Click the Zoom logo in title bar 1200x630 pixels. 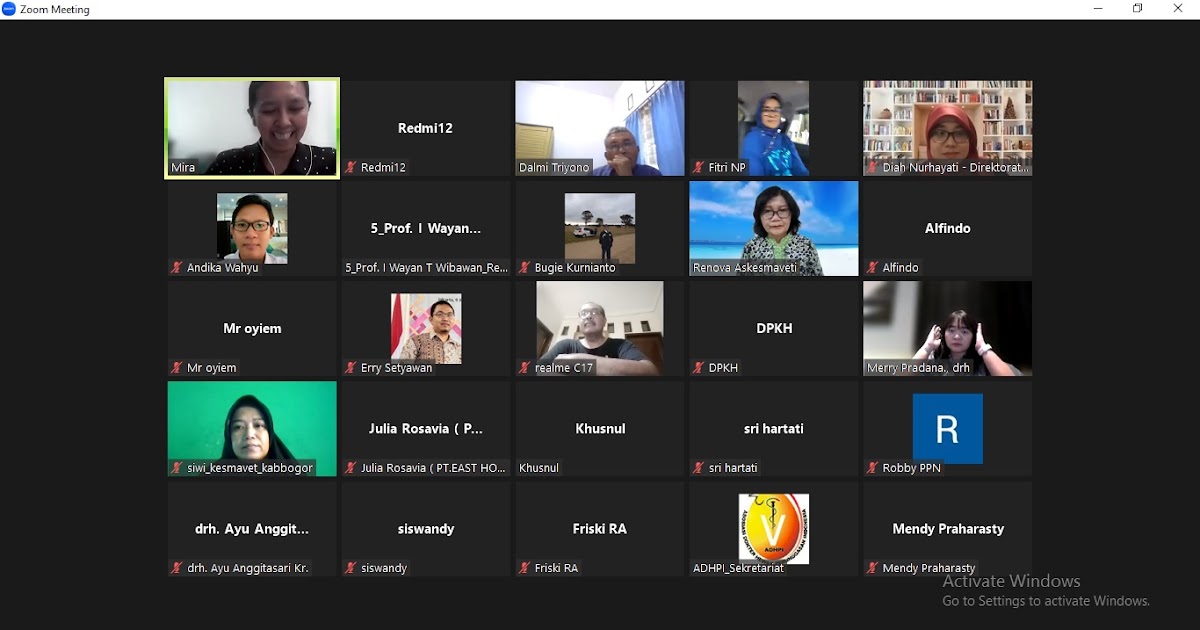point(9,9)
